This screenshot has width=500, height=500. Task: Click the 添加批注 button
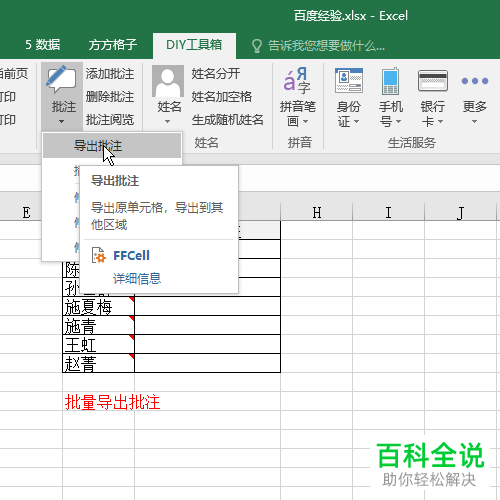pos(110,74)
